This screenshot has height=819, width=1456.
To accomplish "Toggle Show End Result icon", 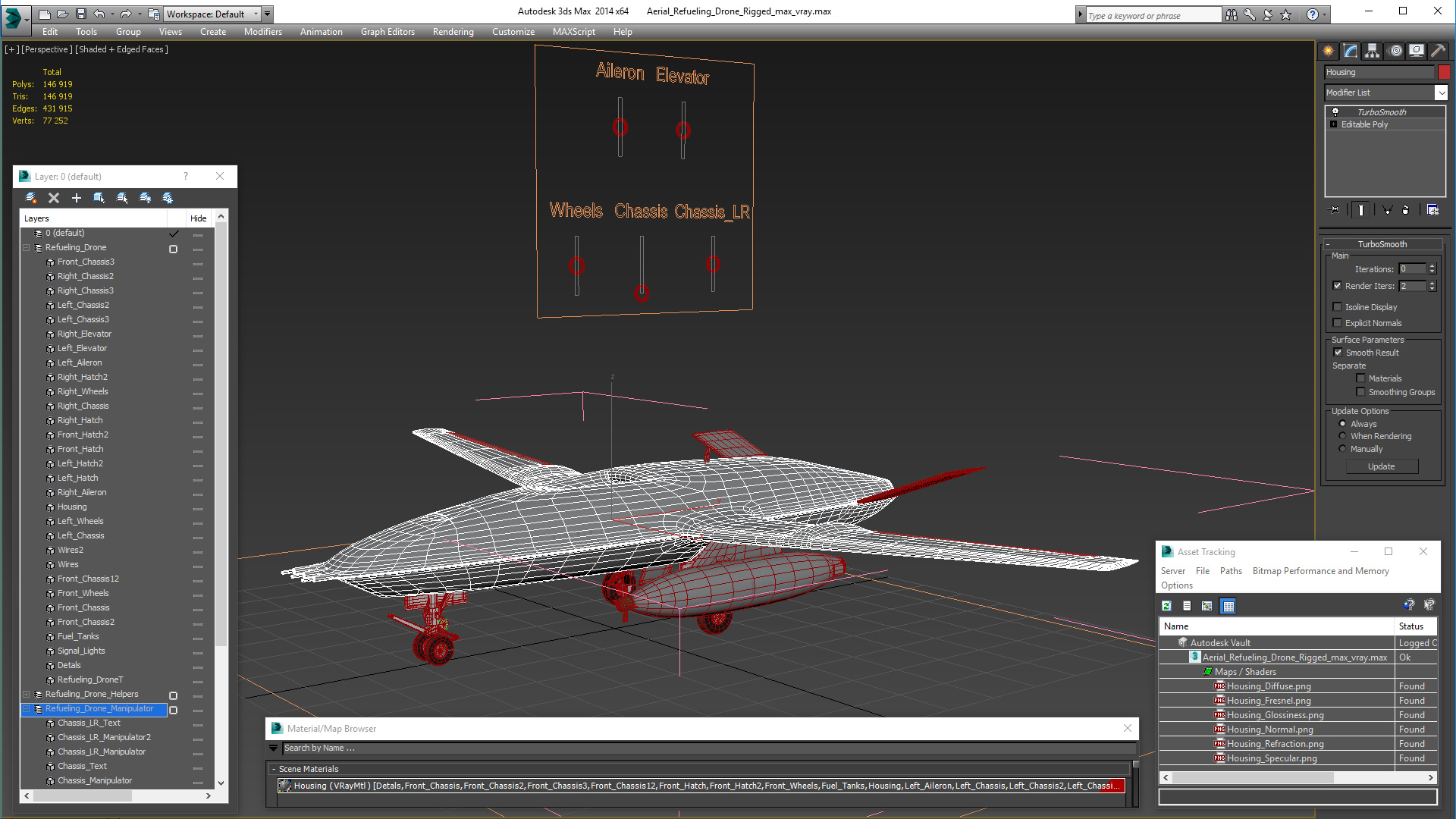I will click(1361, 210).
